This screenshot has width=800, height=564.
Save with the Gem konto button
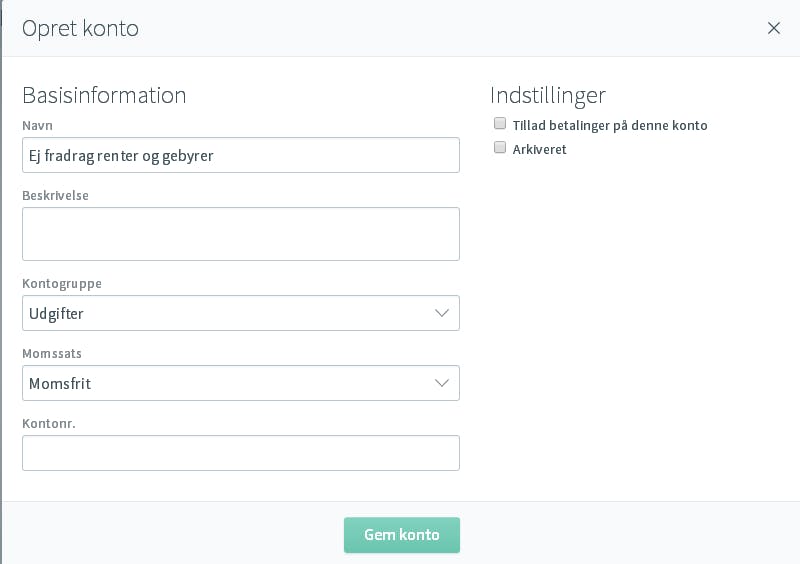click(402, 535)
